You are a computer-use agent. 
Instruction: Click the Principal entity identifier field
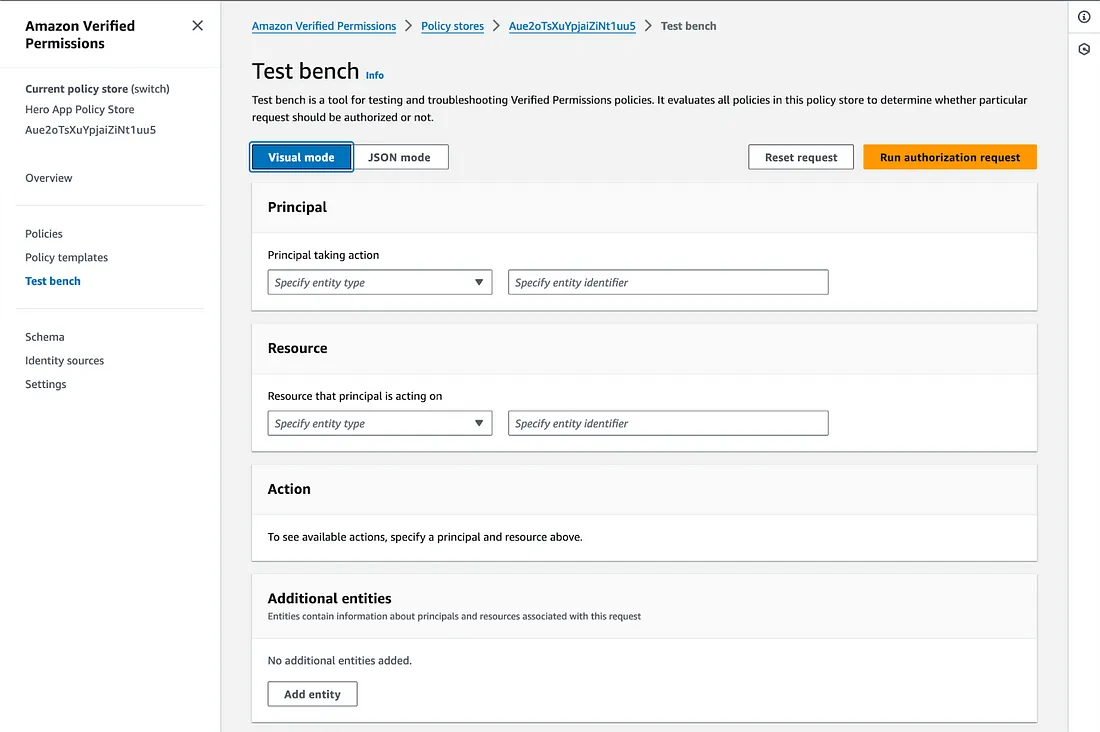click(x=668, y=282)
